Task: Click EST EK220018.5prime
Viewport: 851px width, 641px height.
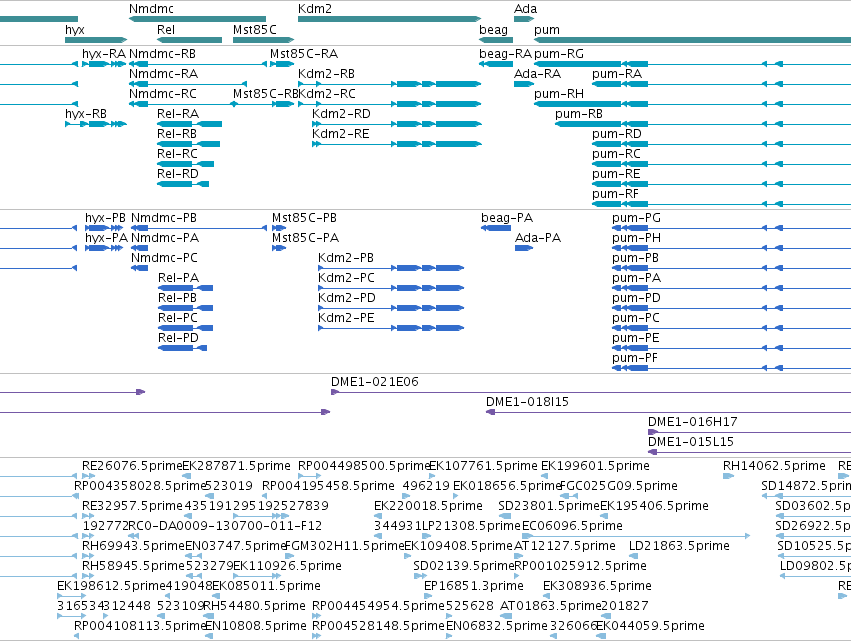Action: 428,506
